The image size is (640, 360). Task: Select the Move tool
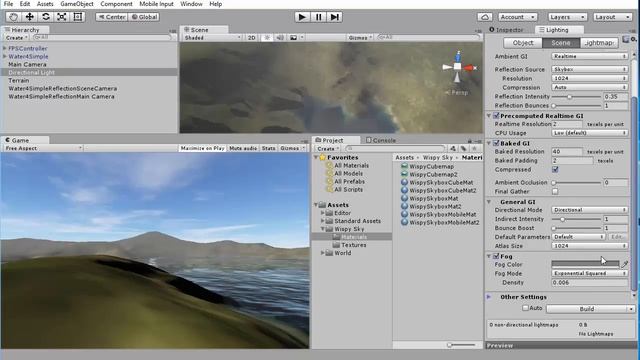pyautogui.click(x=29, y=17)
